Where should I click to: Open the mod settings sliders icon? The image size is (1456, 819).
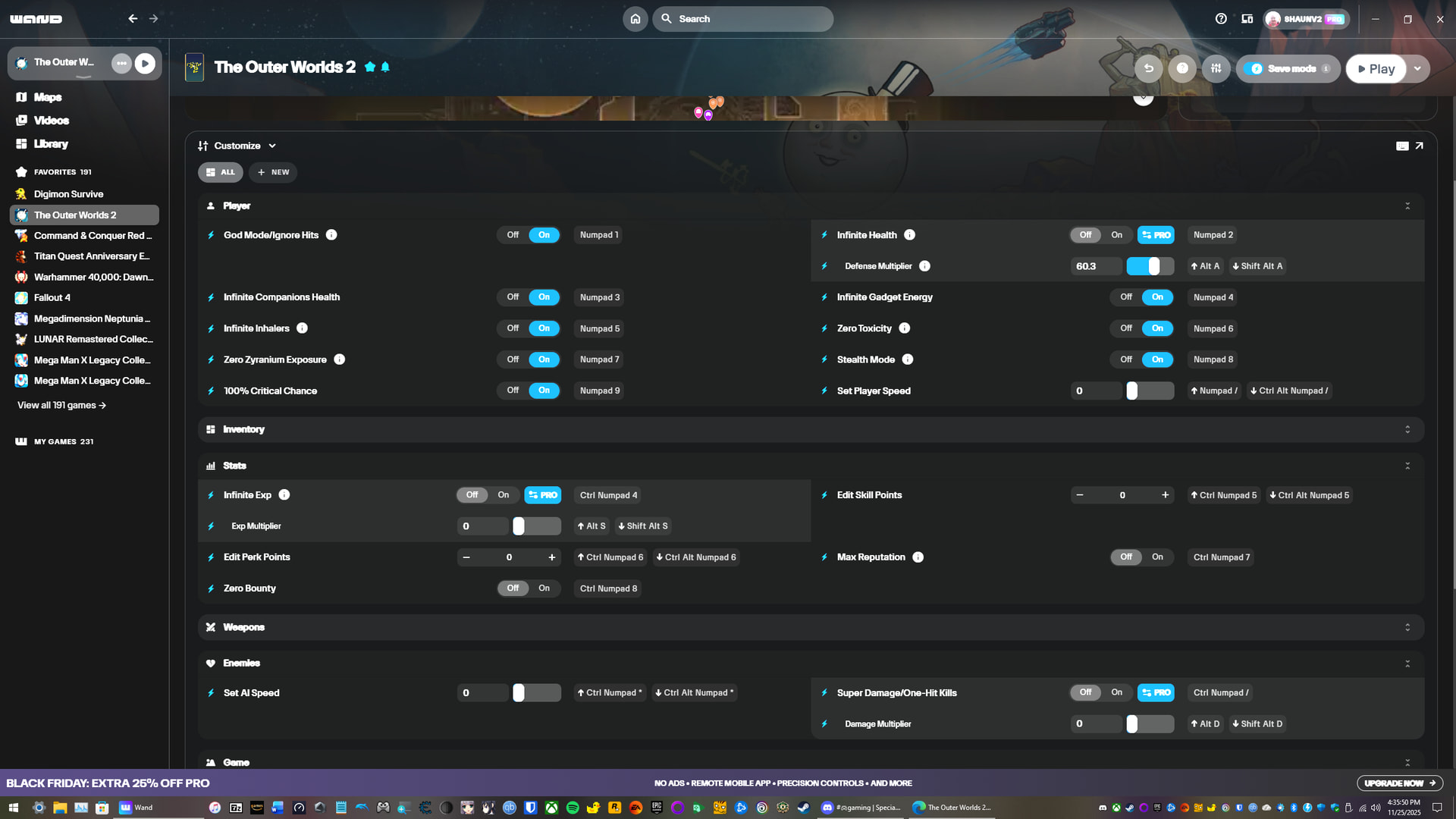(1216, 68)
